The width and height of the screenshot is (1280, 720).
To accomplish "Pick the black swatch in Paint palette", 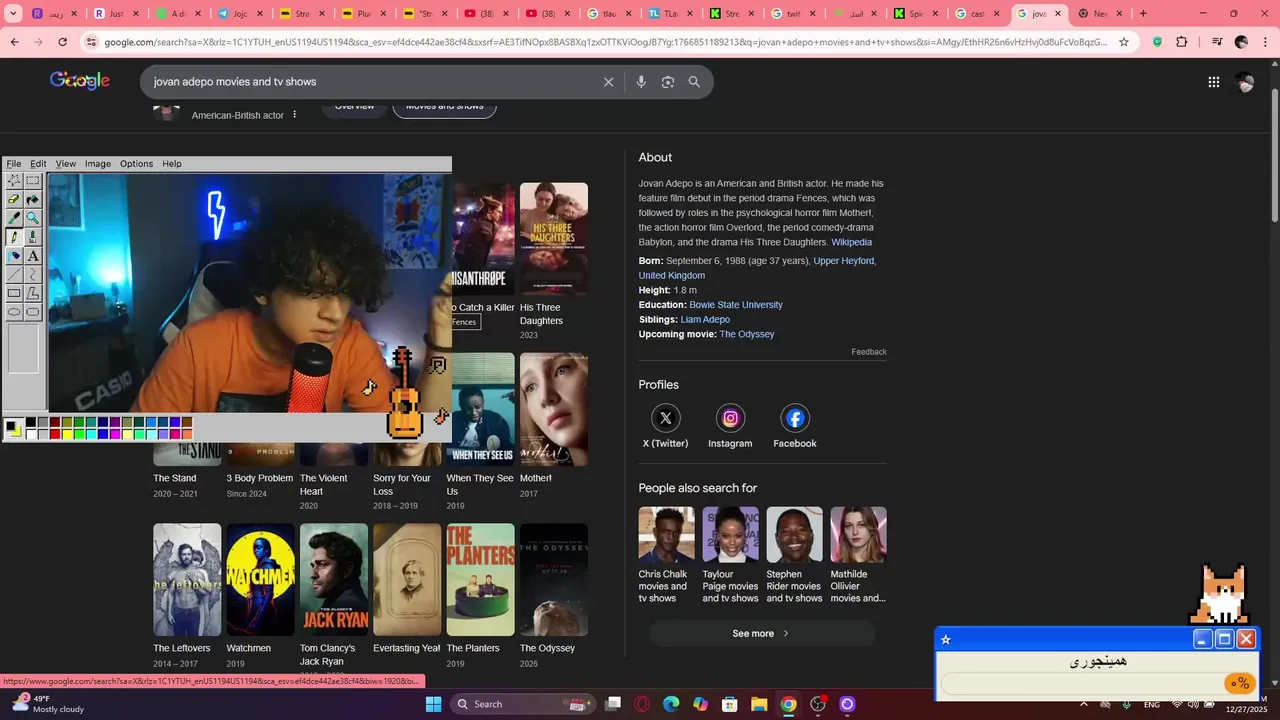I will click(31, 423).
